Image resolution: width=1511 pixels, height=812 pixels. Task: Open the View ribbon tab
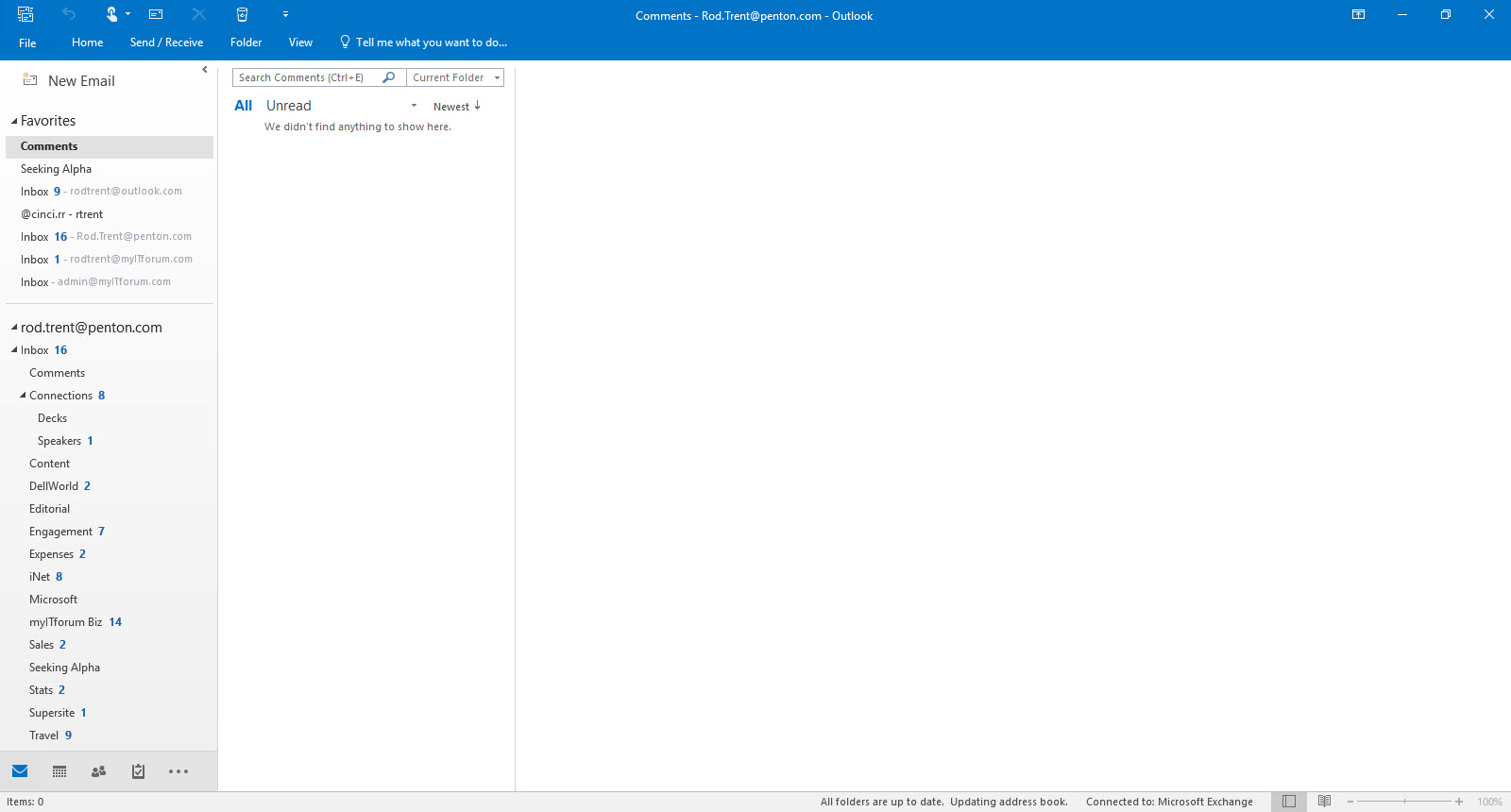(300, 42)
